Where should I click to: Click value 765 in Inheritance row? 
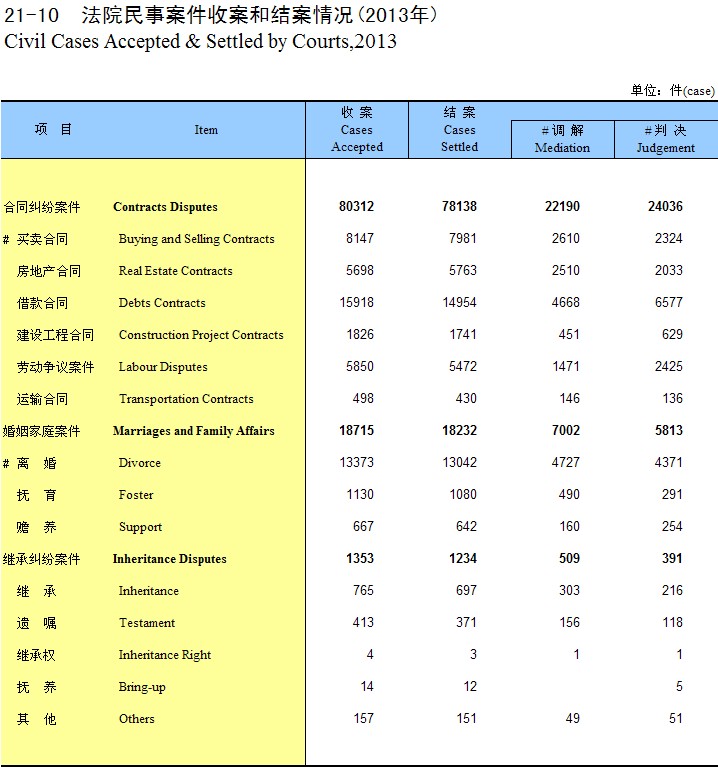pyautogui.click(x=363, y=591)
